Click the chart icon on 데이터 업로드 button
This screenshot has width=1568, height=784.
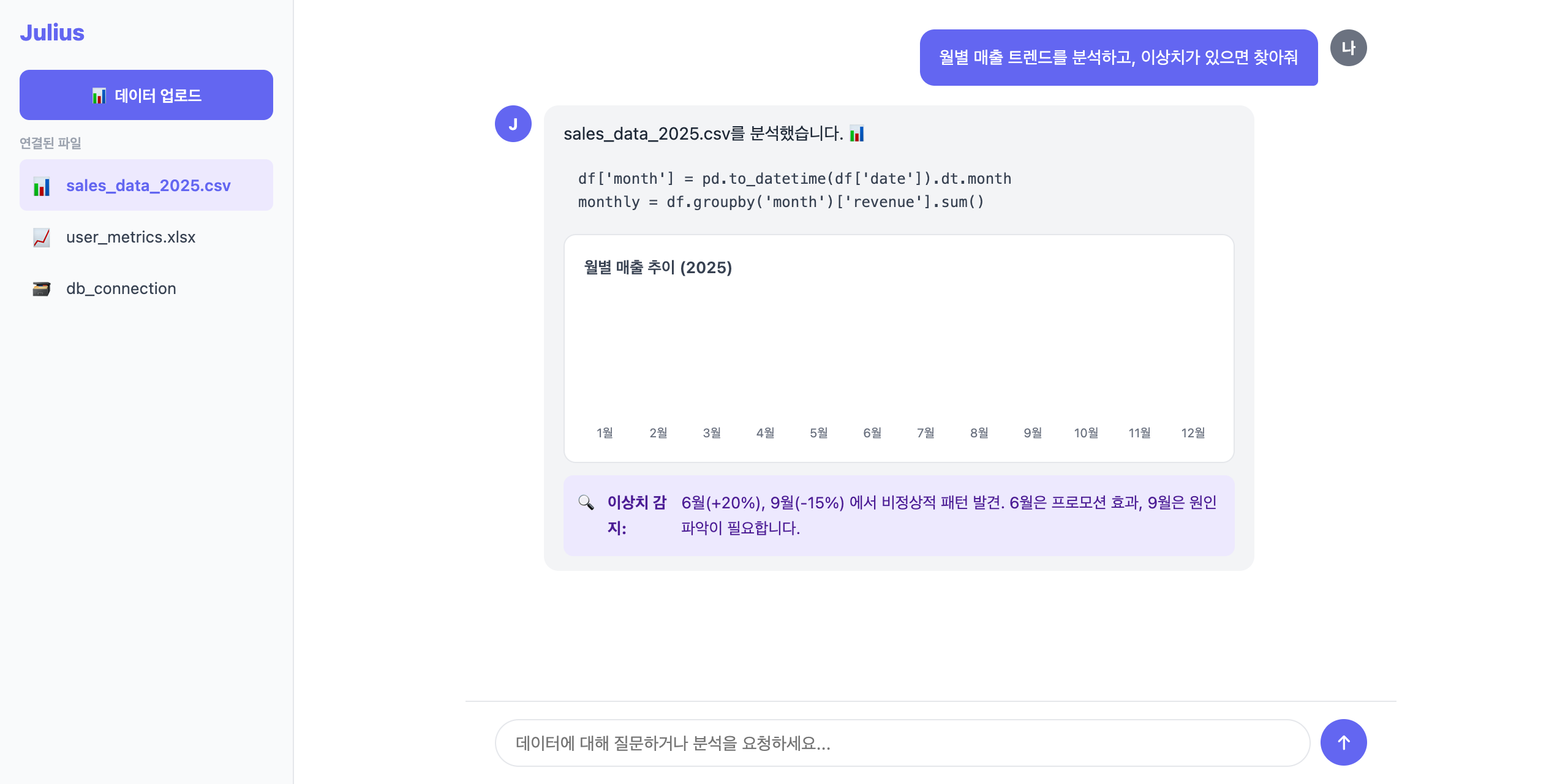click(x=99, y=96)
